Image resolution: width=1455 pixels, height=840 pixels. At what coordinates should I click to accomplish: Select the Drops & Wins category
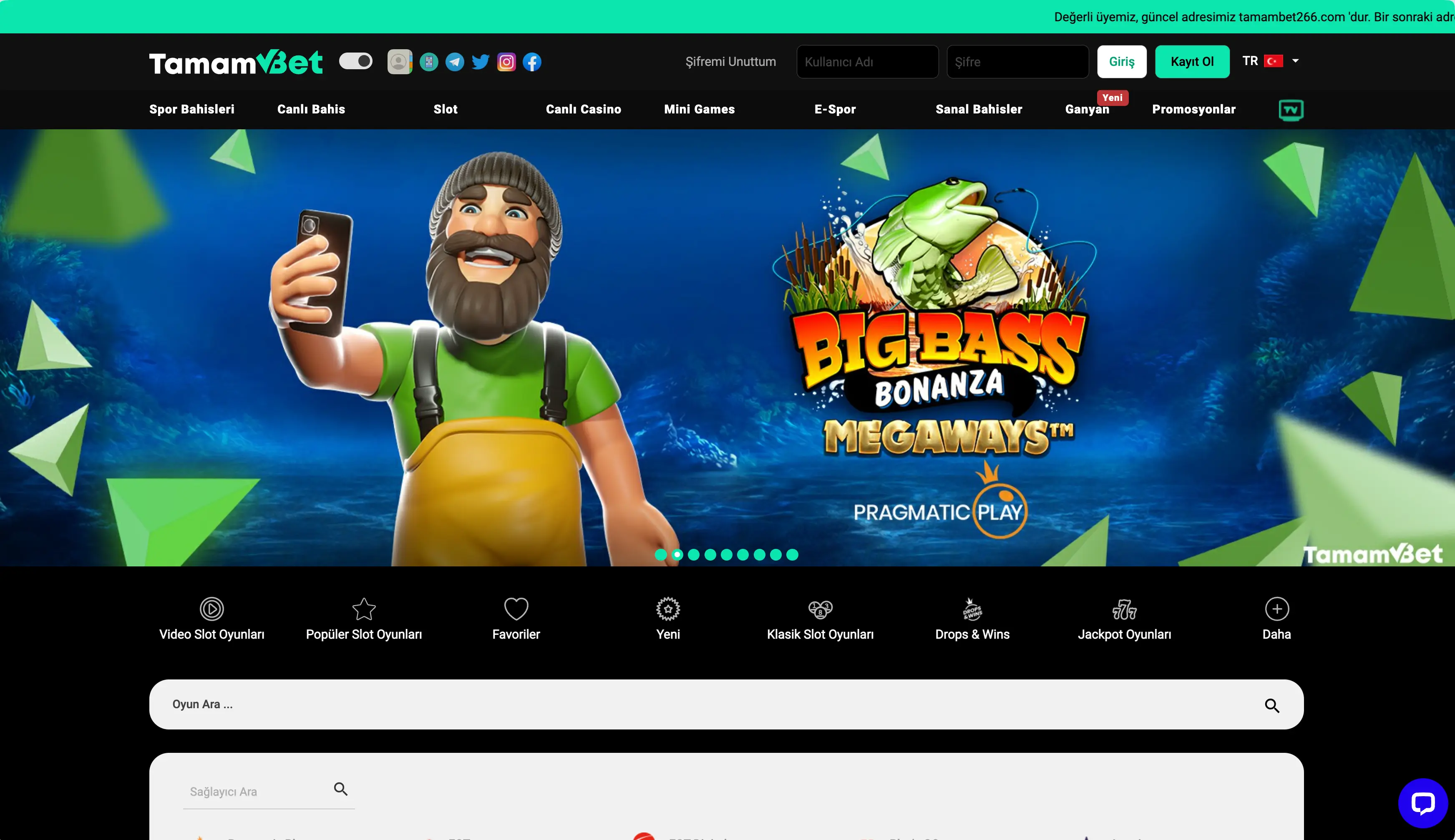tap(972, 619)
